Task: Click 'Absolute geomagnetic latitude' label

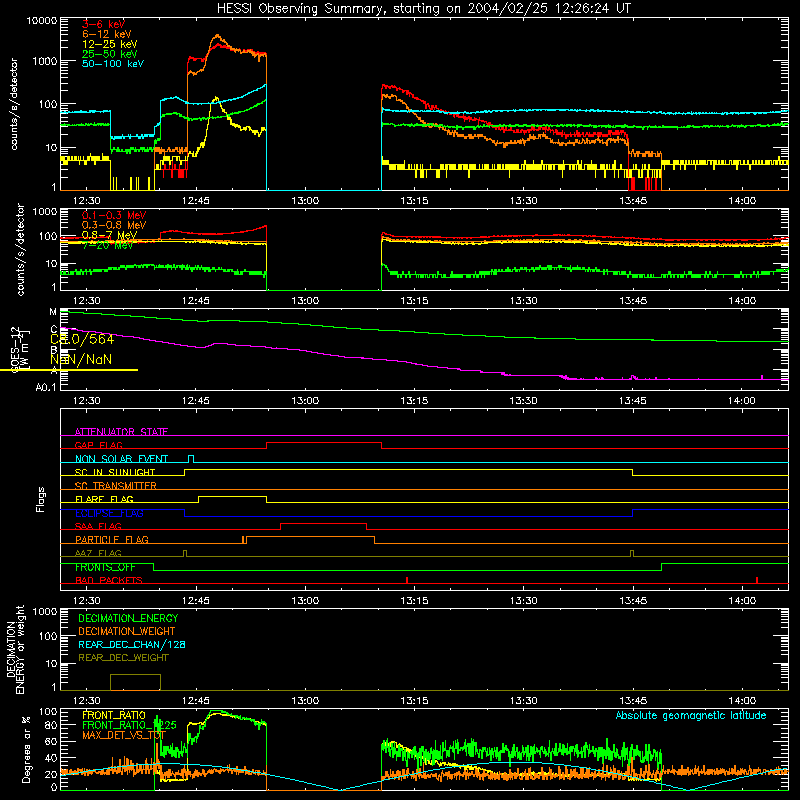Action: coord(691,715)
